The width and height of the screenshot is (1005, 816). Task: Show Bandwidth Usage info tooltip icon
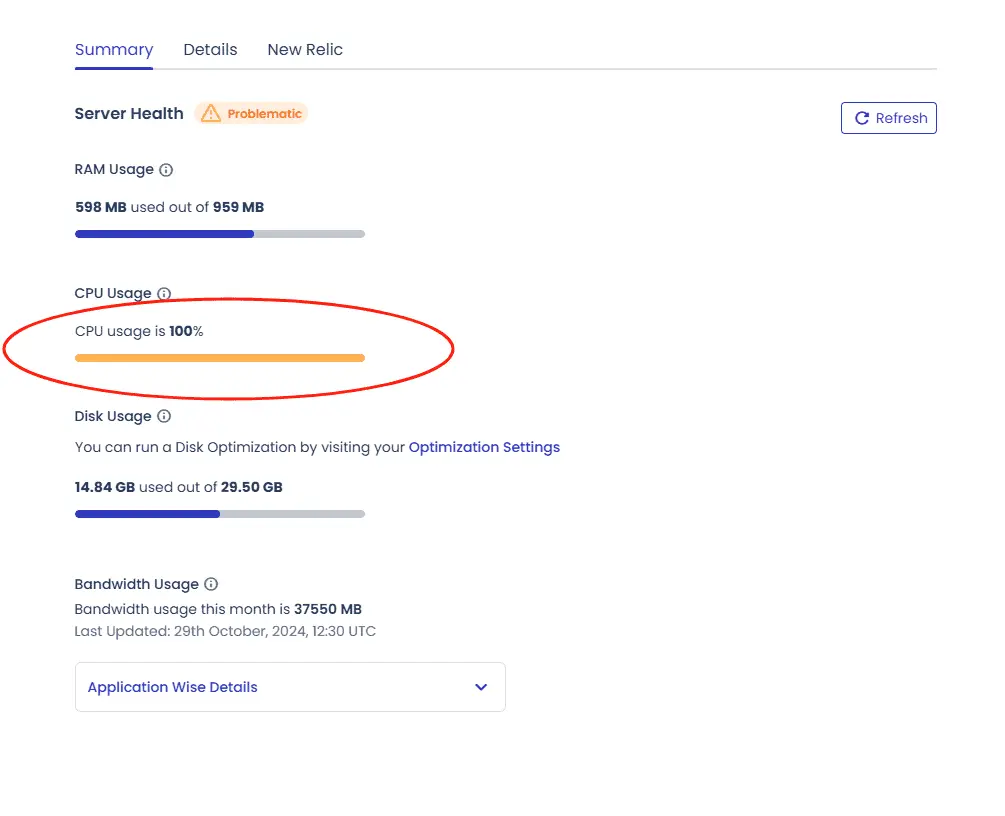pyautogui.click(x=211, y=584)
